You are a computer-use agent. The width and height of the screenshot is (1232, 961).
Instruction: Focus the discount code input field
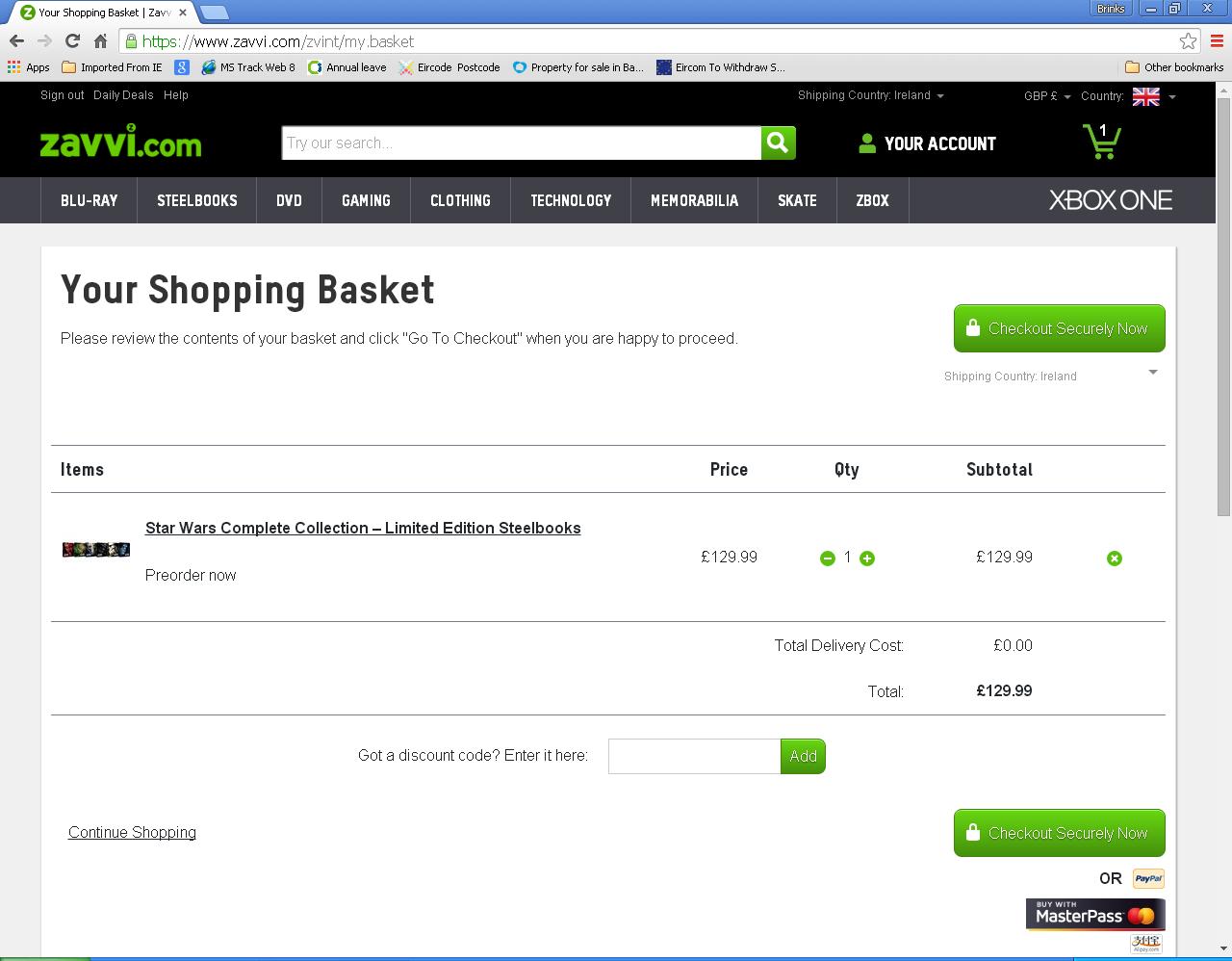(x=694, y=756)
